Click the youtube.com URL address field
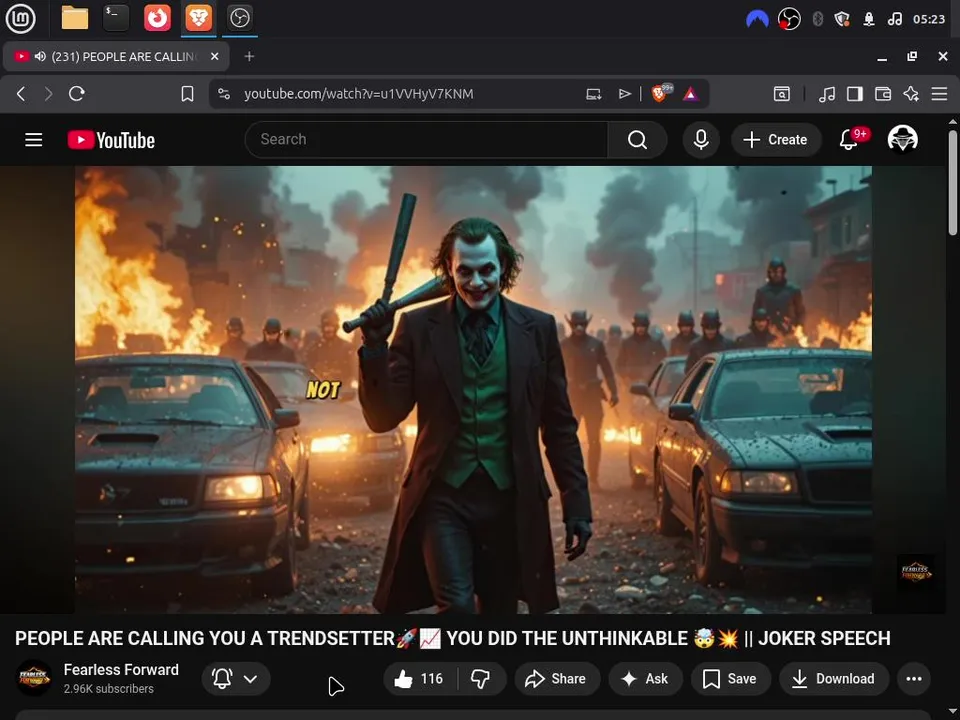 click(x=359, y=94)
